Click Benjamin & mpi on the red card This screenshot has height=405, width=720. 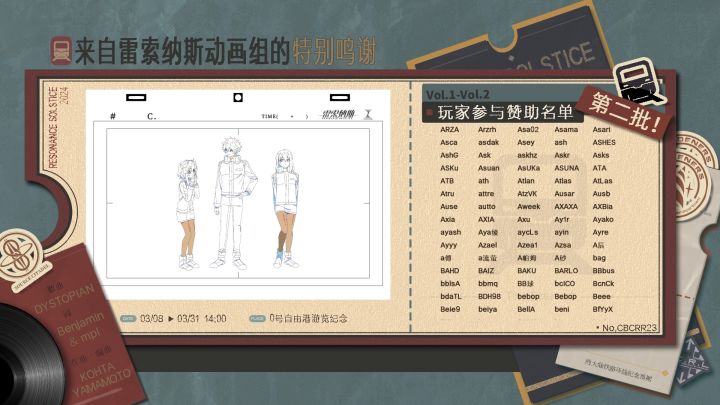pos(81,331)
